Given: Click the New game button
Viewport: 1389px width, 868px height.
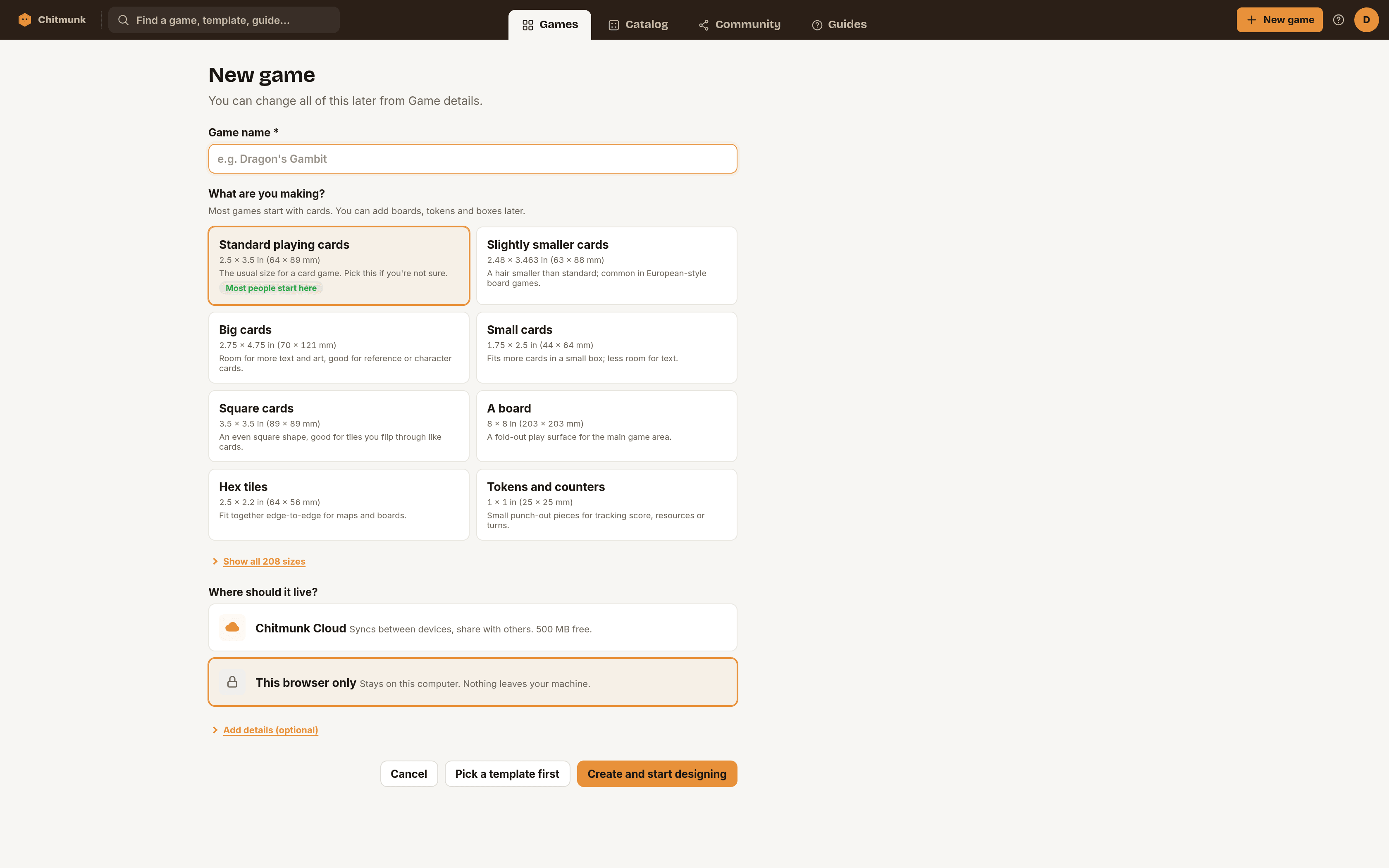Looking at the screenshot, I should tap(1279, 20).
